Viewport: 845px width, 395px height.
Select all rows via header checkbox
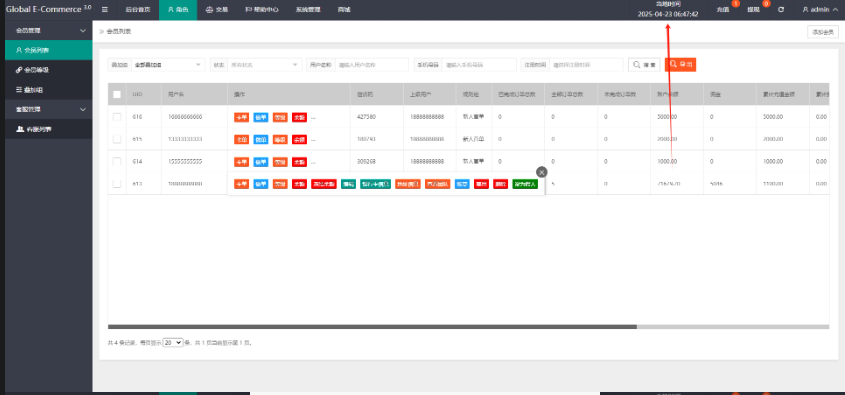pos(117,94)
